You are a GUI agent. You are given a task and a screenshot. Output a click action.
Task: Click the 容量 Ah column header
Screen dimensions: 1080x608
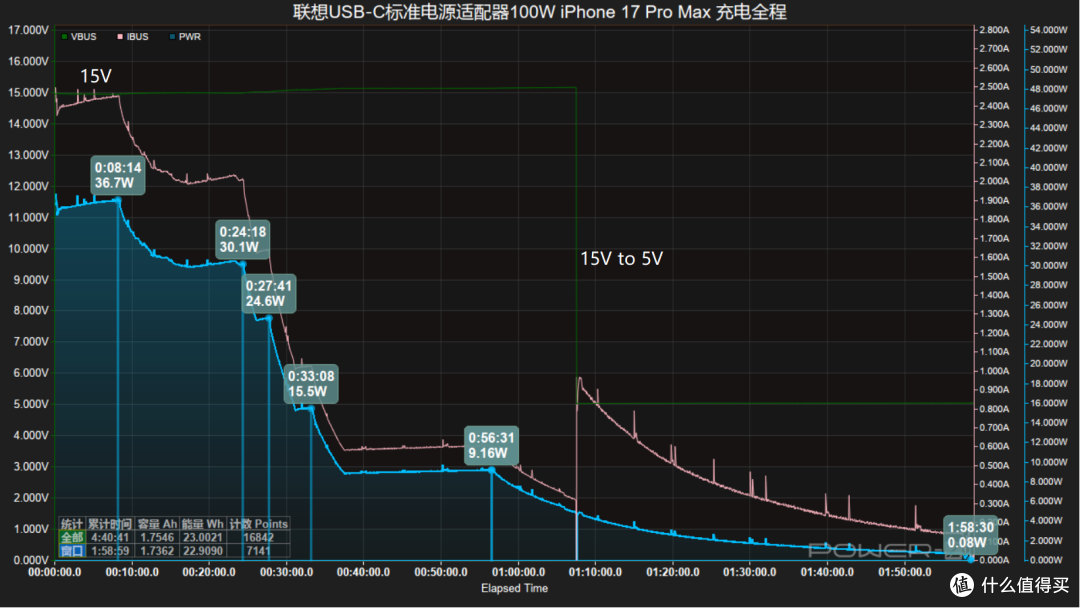[x=157, y=524]
